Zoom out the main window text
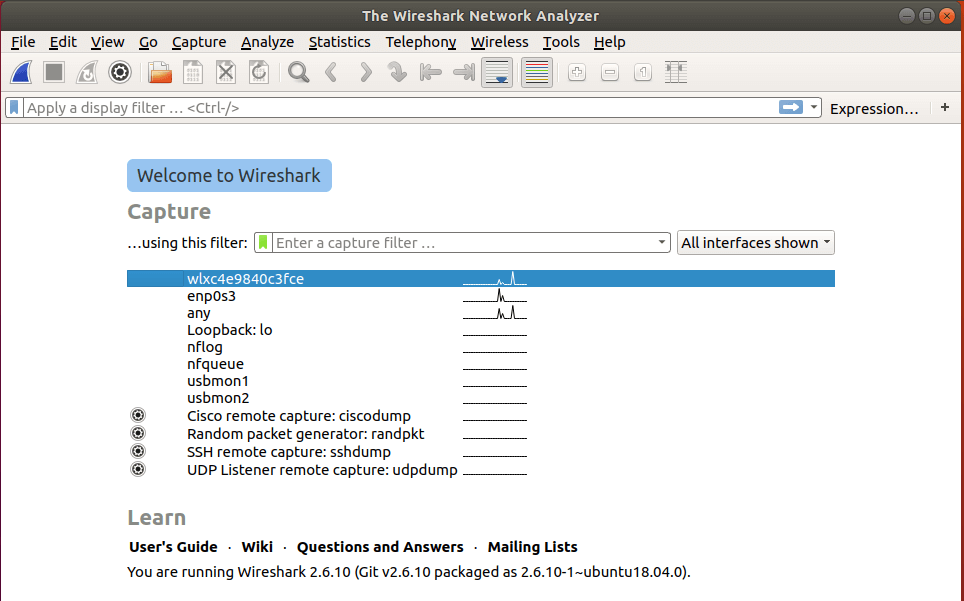The width and height of the screenshot is (964, 601). (610, 73)
